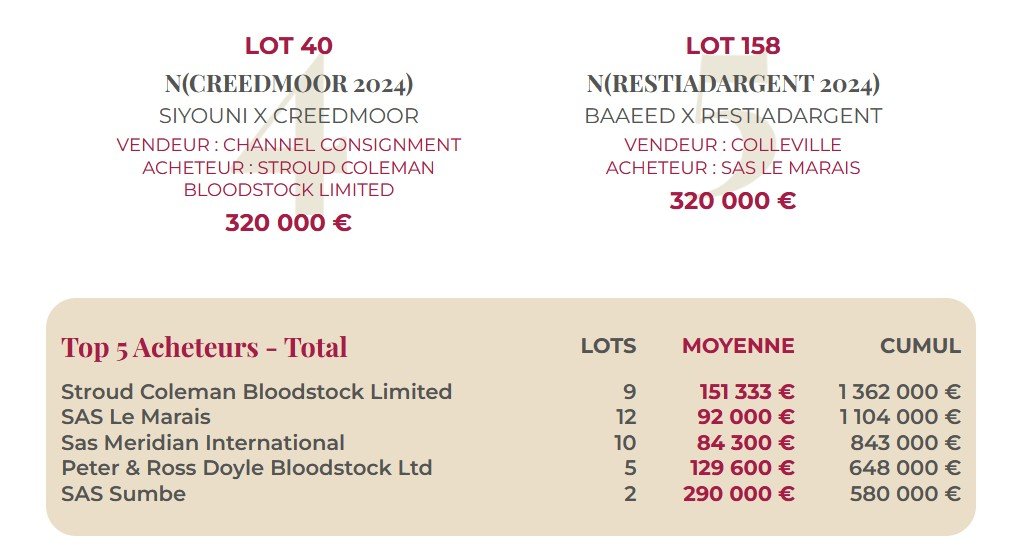The width and height of the screenshot is (1026, 547).
Task: Click the LOTS column header
Action: tap(608, 346)
